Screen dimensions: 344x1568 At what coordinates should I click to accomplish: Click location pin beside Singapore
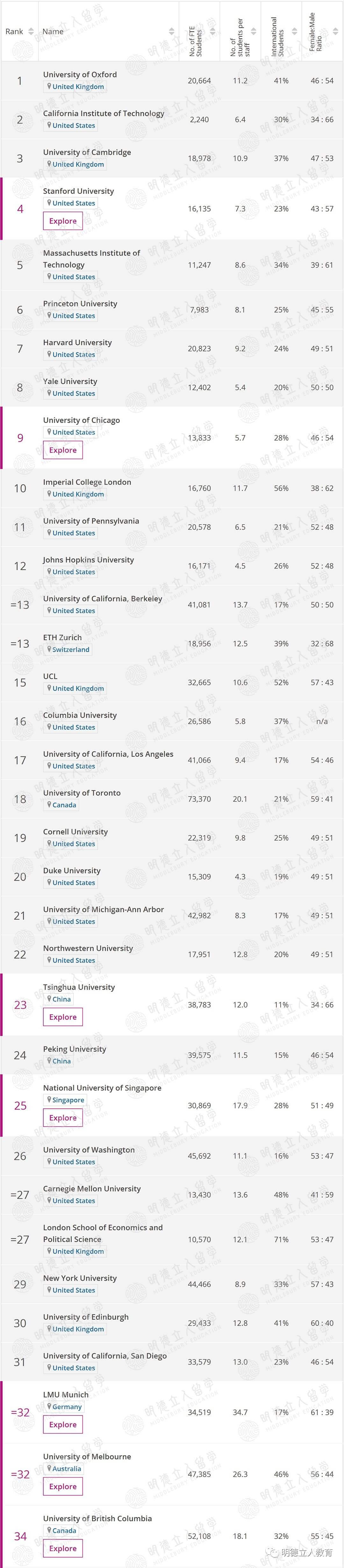click(49, 1100)
